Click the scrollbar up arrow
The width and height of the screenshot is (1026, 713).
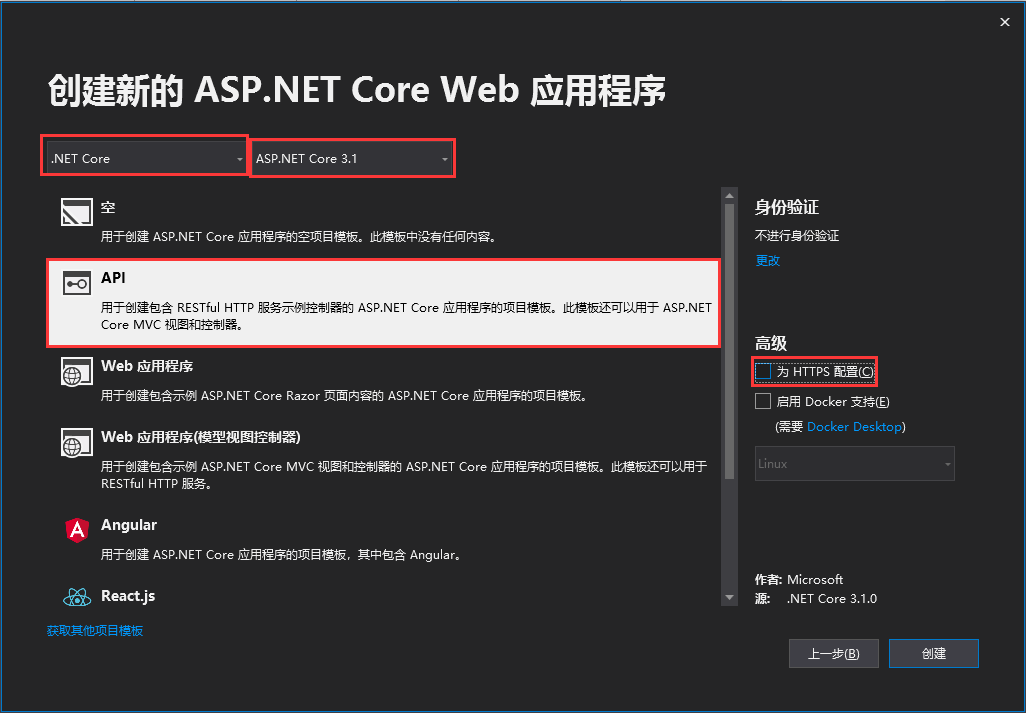pos(729,196)
